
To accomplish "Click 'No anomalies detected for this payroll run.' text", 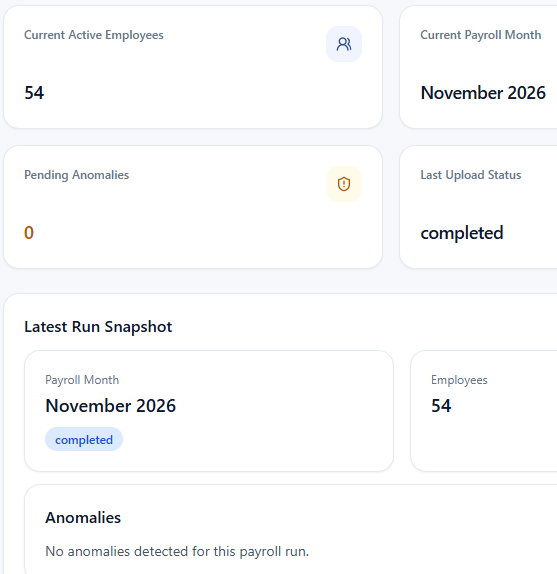I will (x=177, y=551).
